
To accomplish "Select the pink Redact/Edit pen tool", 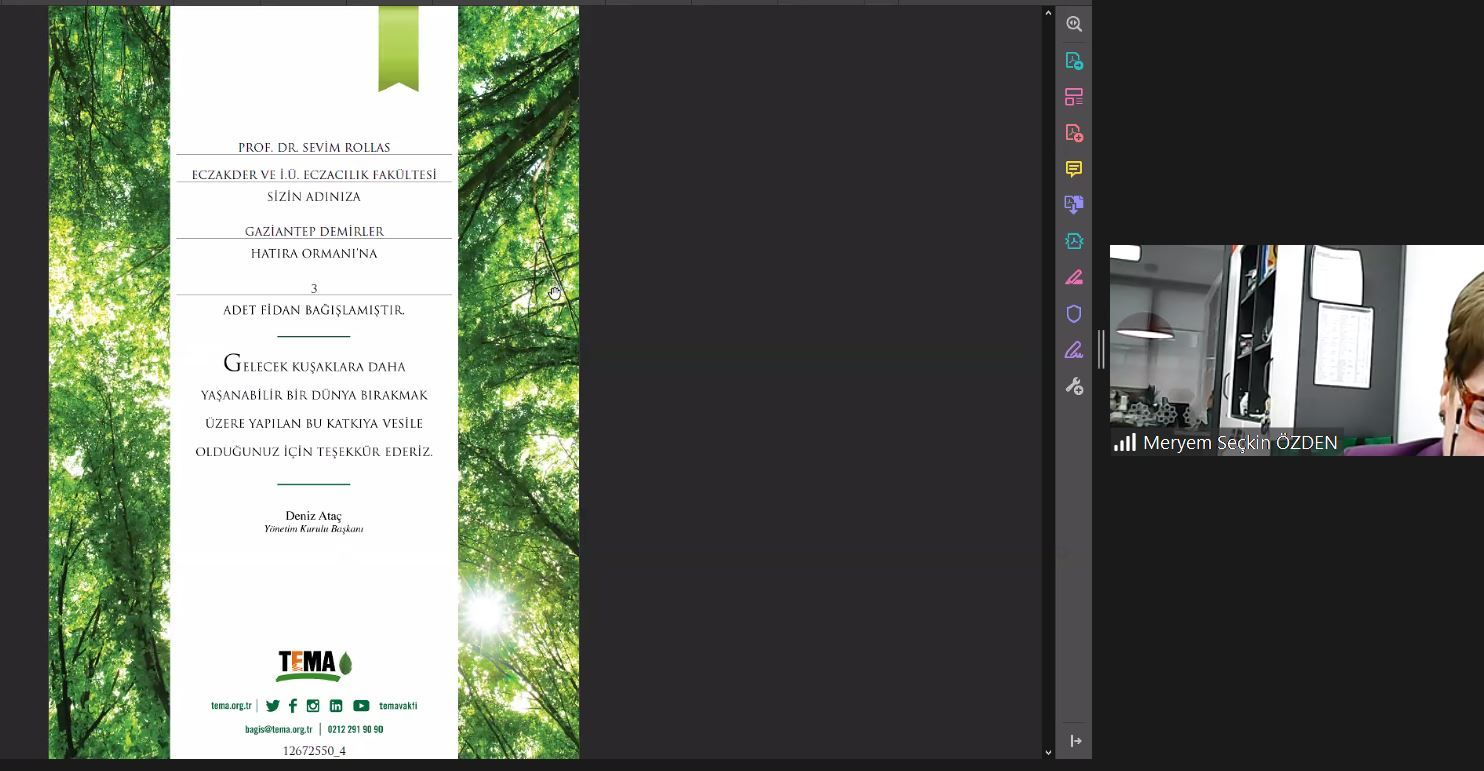I will coord(1074,277).
